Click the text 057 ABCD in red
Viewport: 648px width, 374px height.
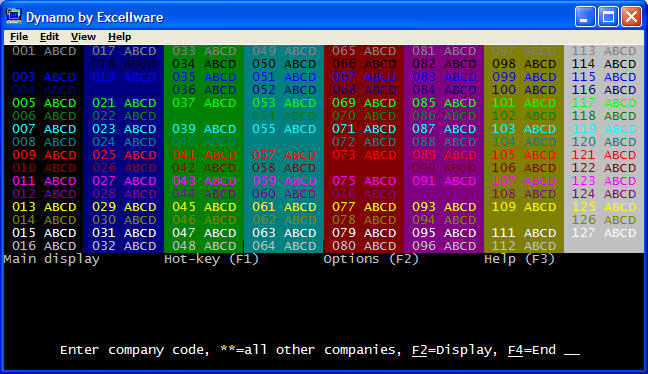pos(284,155)
